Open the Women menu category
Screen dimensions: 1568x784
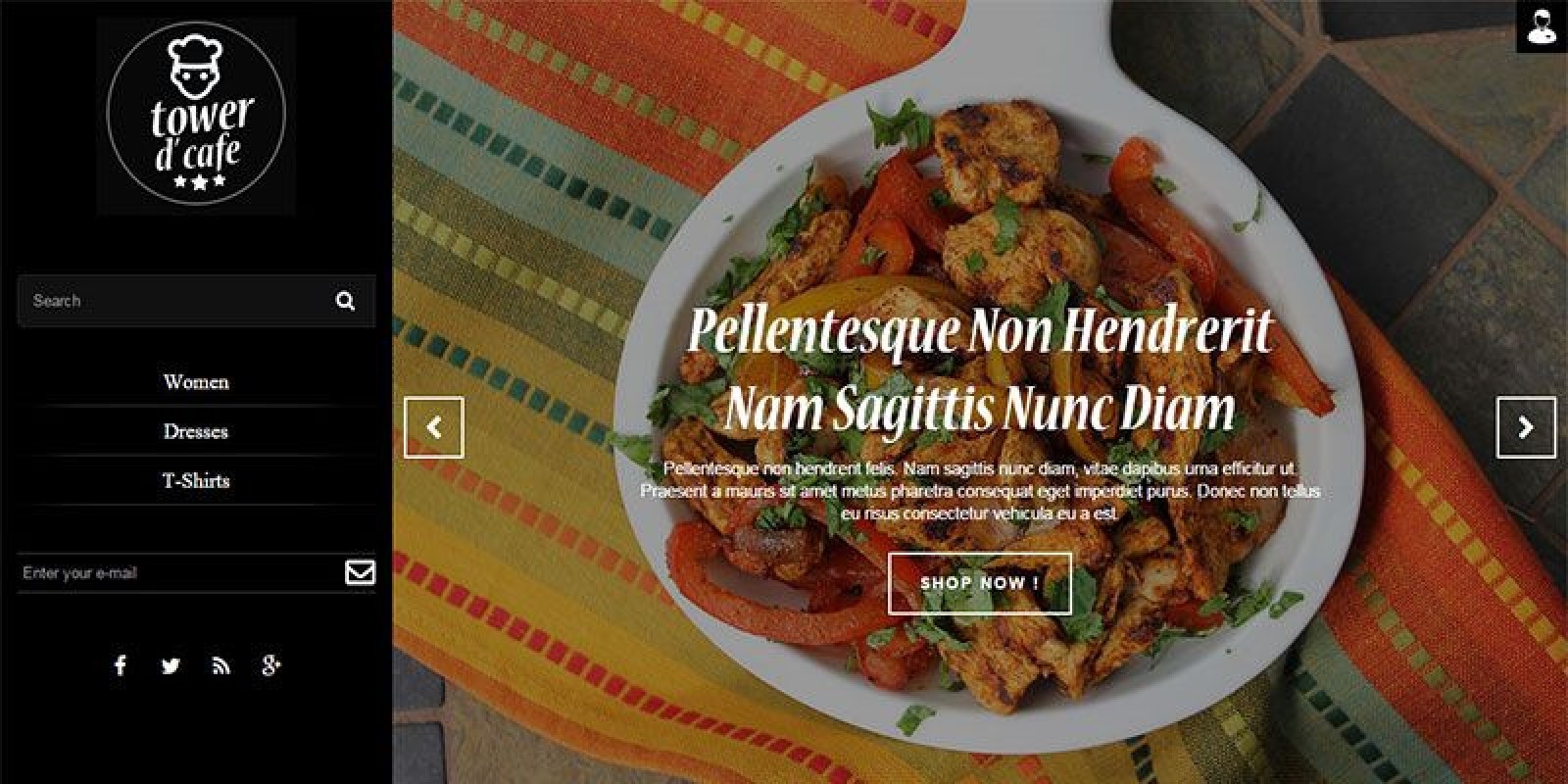tap(196, 382)
